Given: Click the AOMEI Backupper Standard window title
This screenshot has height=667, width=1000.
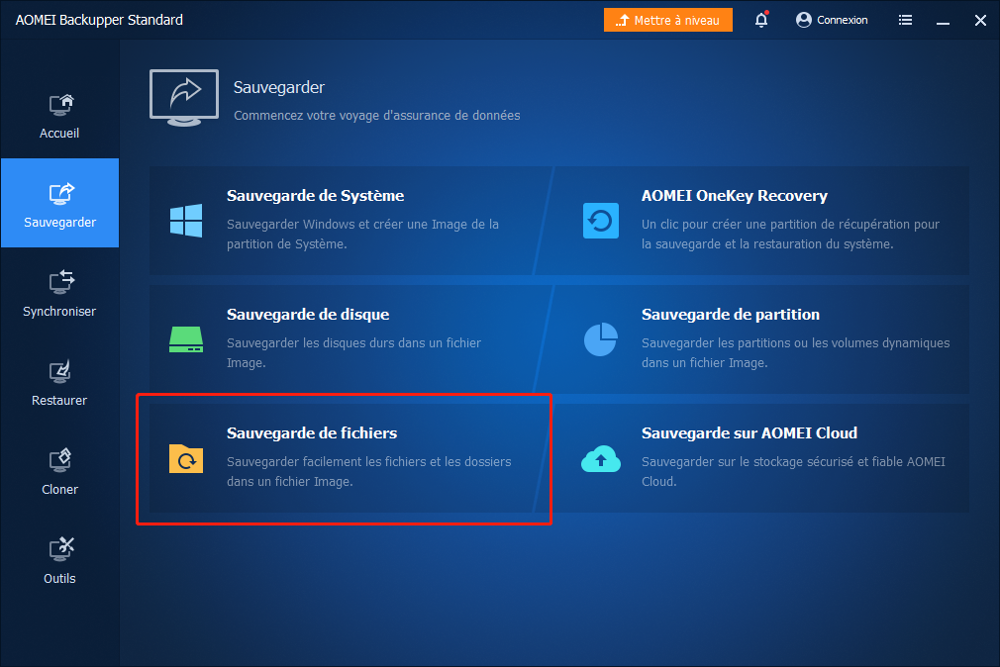Looking at the screenshot, I should point(99,20).
